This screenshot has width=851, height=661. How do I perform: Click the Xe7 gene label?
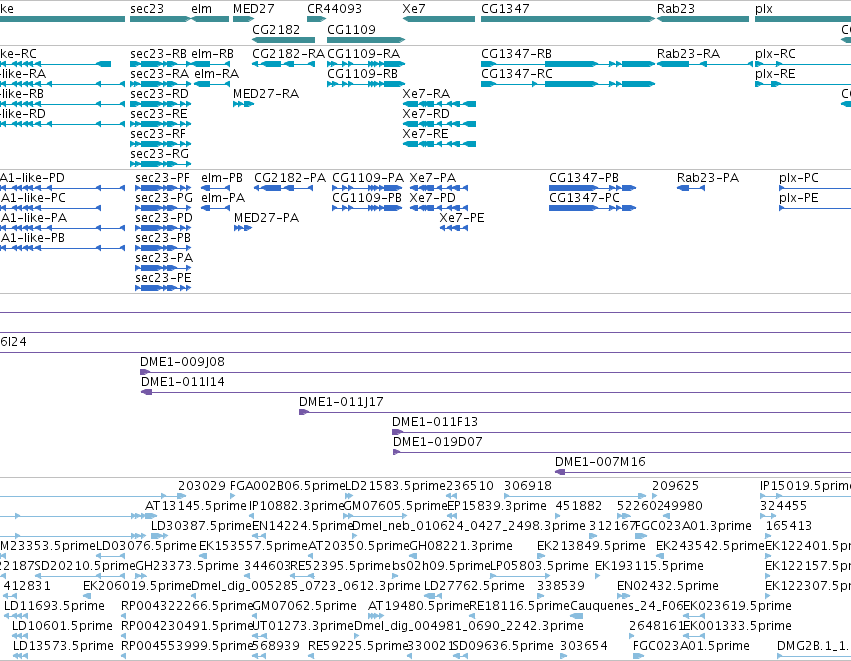(414, 9)
